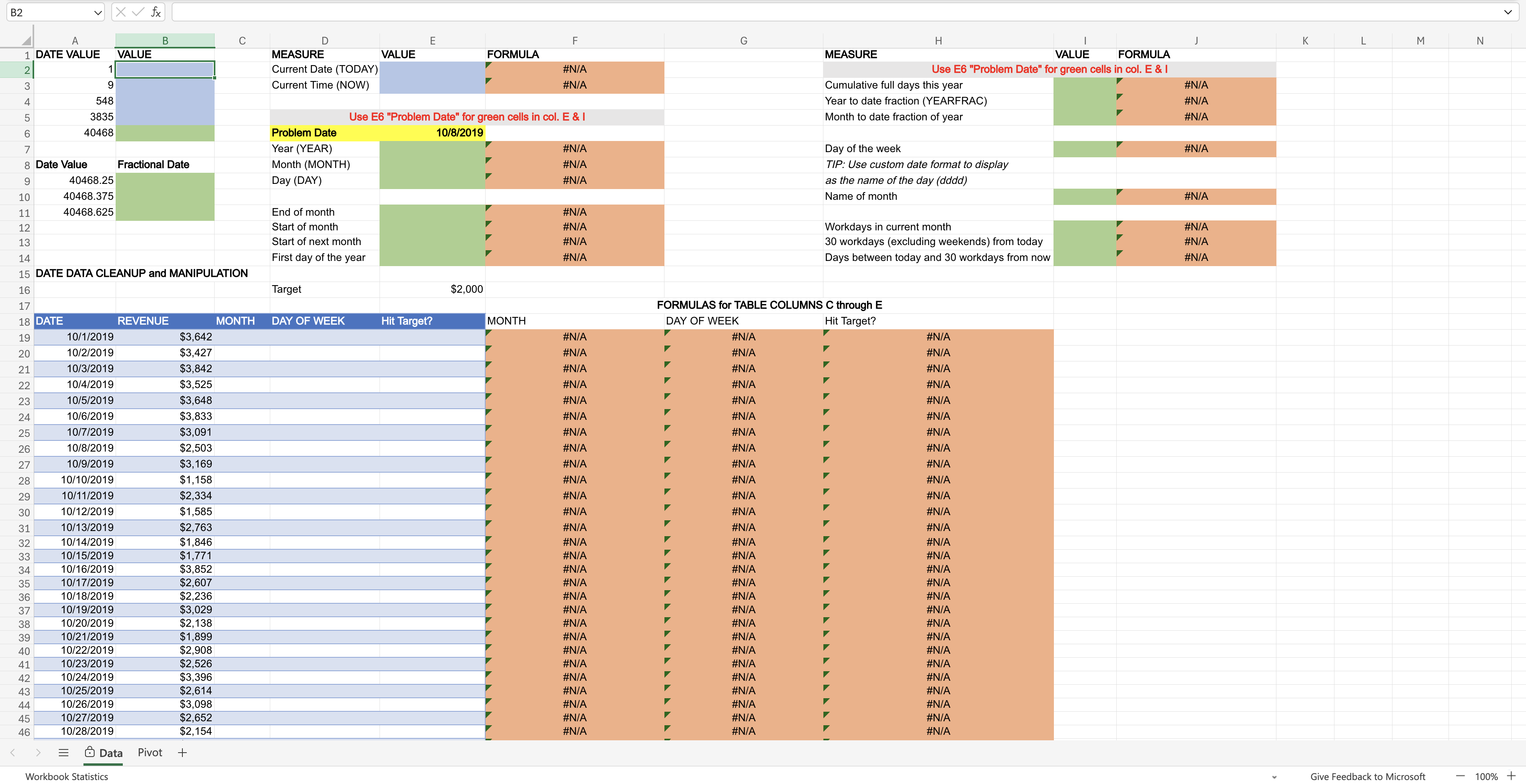Click the cancel entry X icon
Image resolution: width=1526 pixels, height=784 pixels.
pyautogui.click(x=121, y=12)
